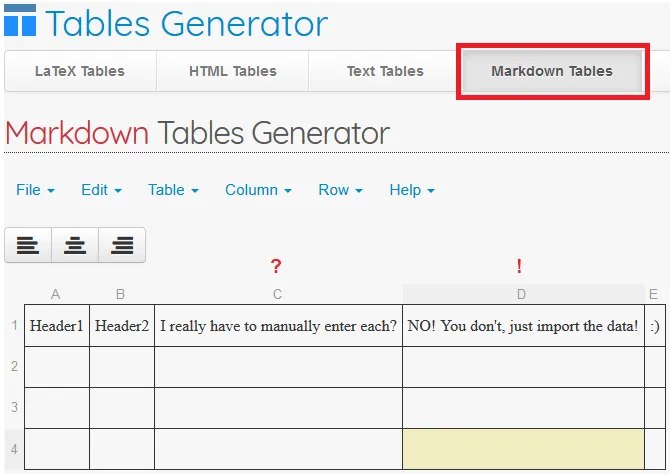The image size is (670, 474).
Task: Open the Table dropdown menu
Action: click(x=173, y=190)
